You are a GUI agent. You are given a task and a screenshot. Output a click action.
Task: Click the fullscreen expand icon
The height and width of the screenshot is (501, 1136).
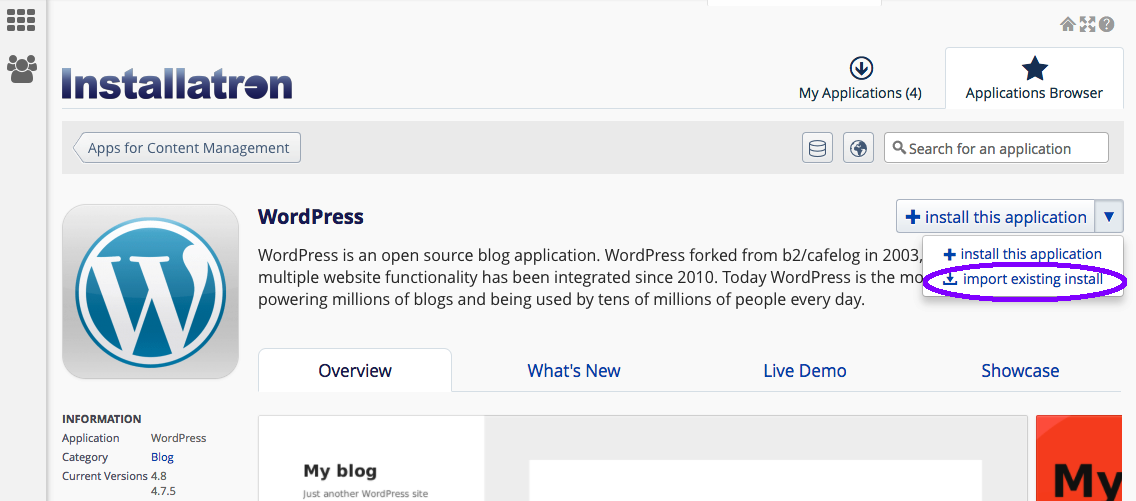(x=1087, y=25)
